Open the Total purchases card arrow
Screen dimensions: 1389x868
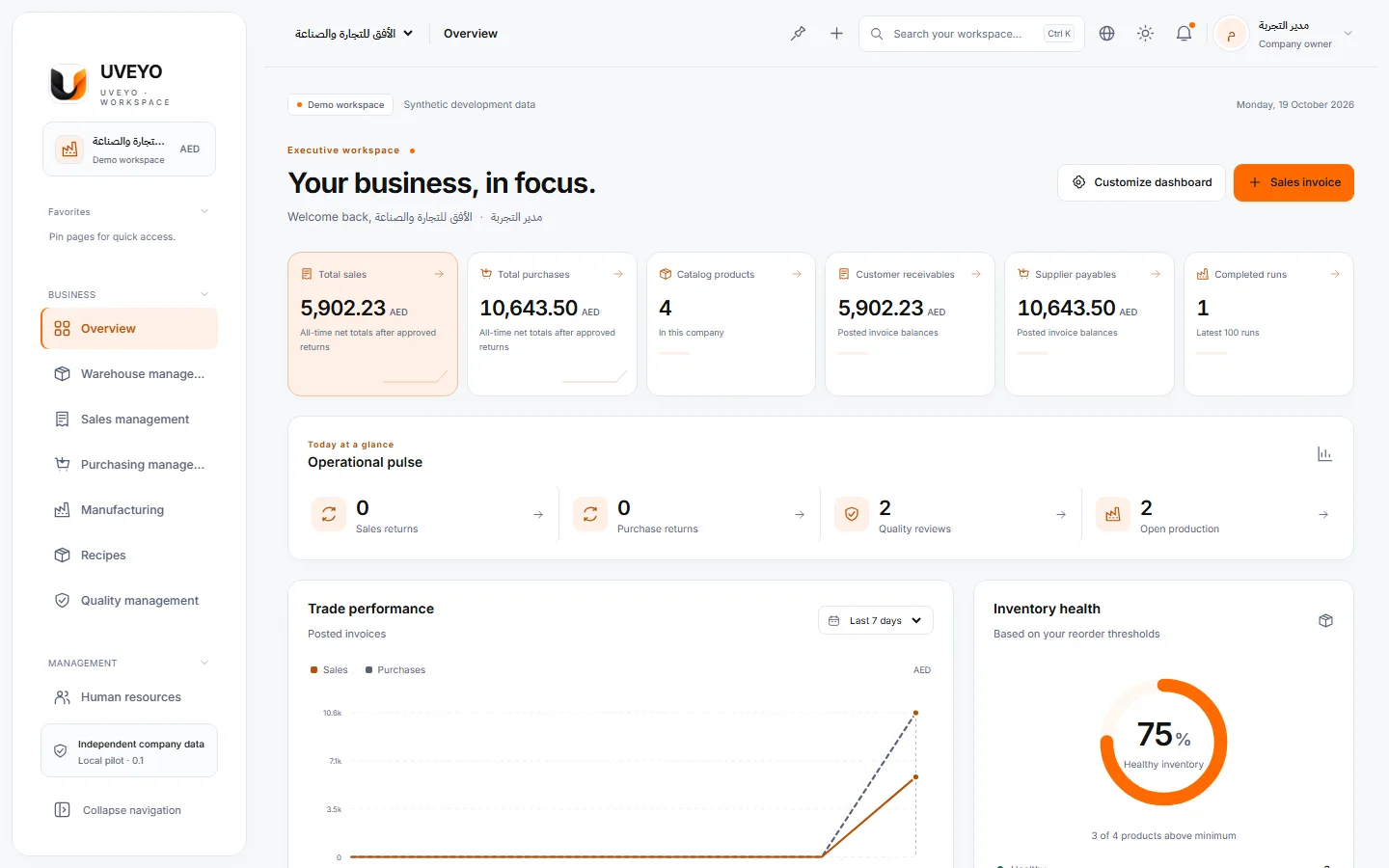point(618,275)
